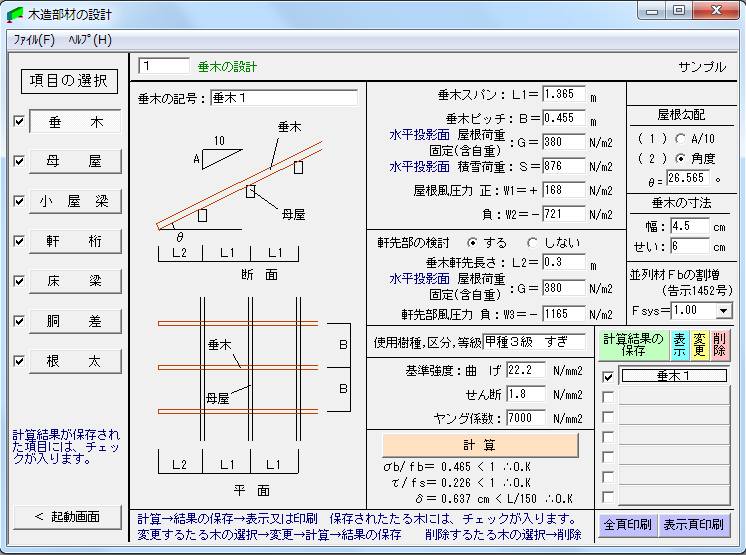Print all pages with 全頁印刷
746x555 pixels.
tap(627, 524)
